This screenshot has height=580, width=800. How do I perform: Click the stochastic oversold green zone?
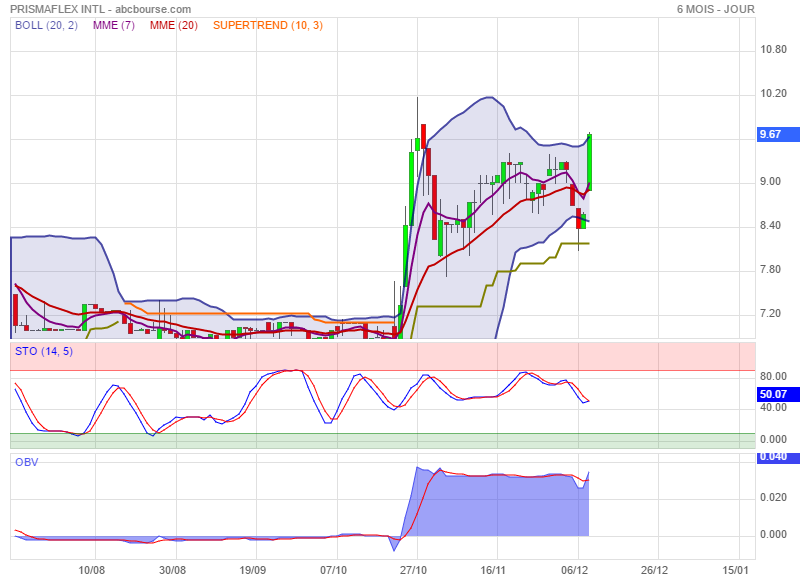(383, 441)
